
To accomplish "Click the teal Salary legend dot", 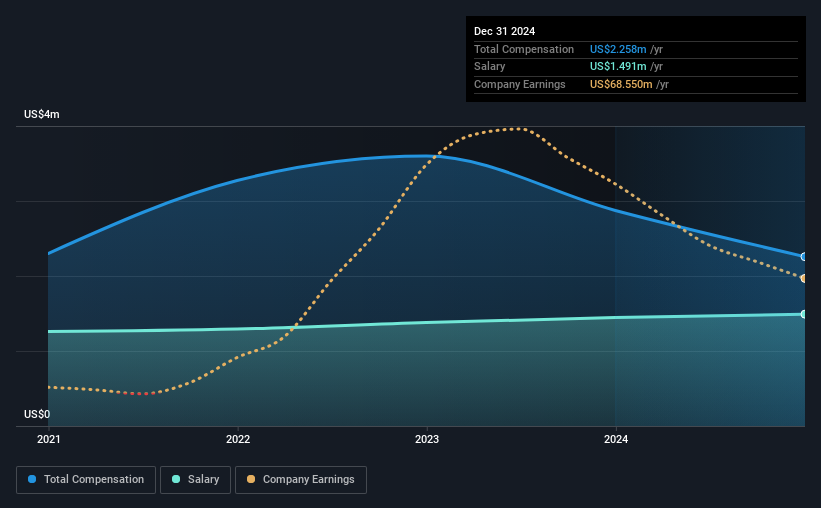I will pyautogui.click(x=176, y=479).
